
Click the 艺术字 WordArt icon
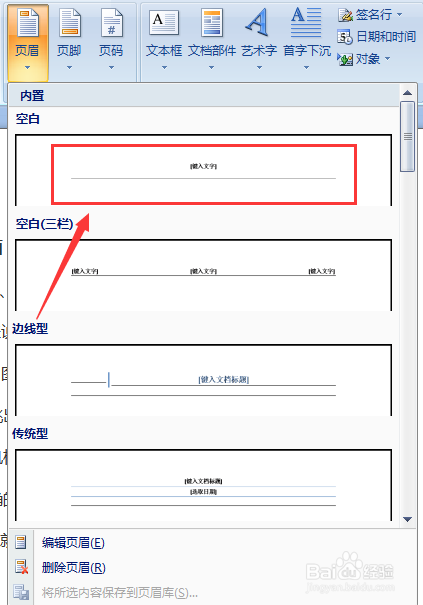pos(257,22)
